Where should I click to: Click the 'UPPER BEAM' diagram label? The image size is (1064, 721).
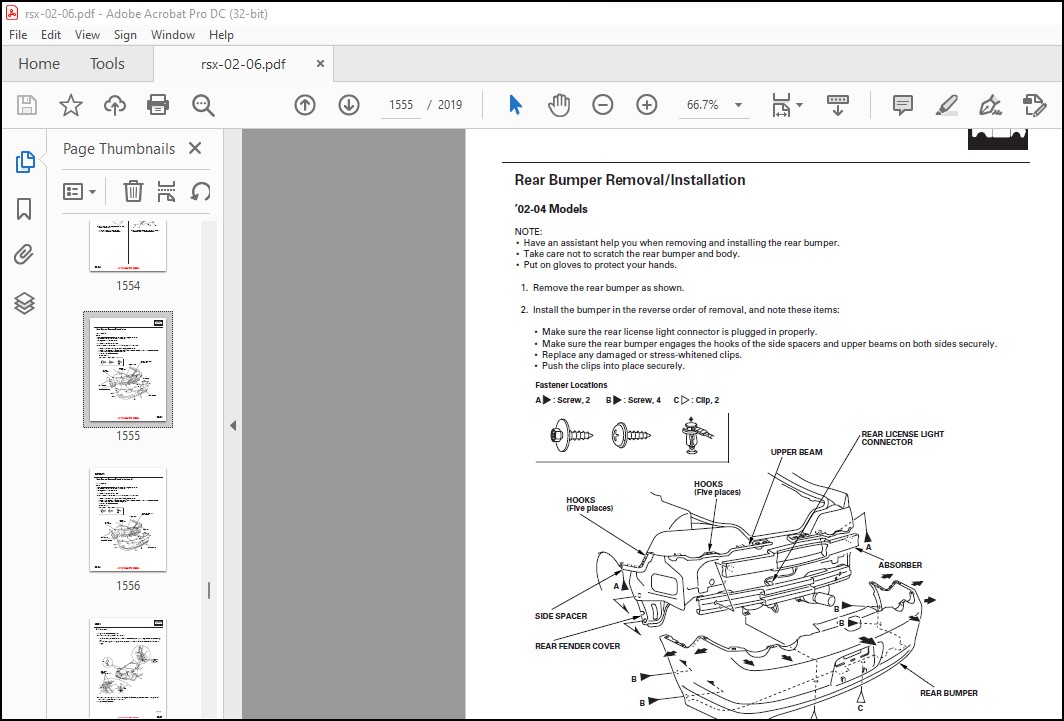pos(796,452)
